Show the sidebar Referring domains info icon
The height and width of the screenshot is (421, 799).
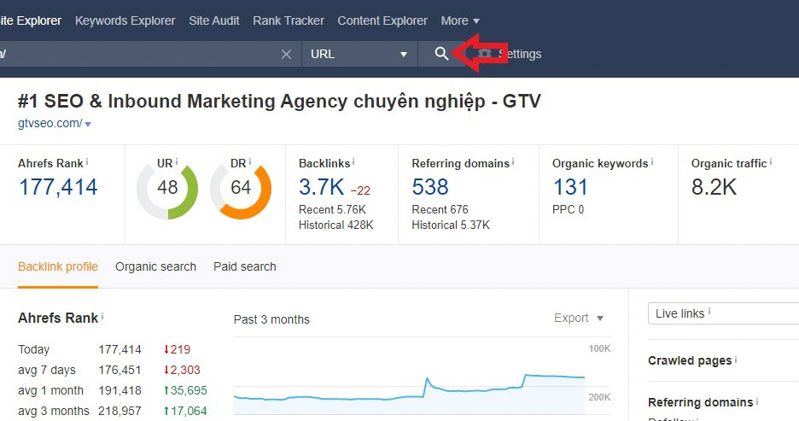(x=757, y=401)
